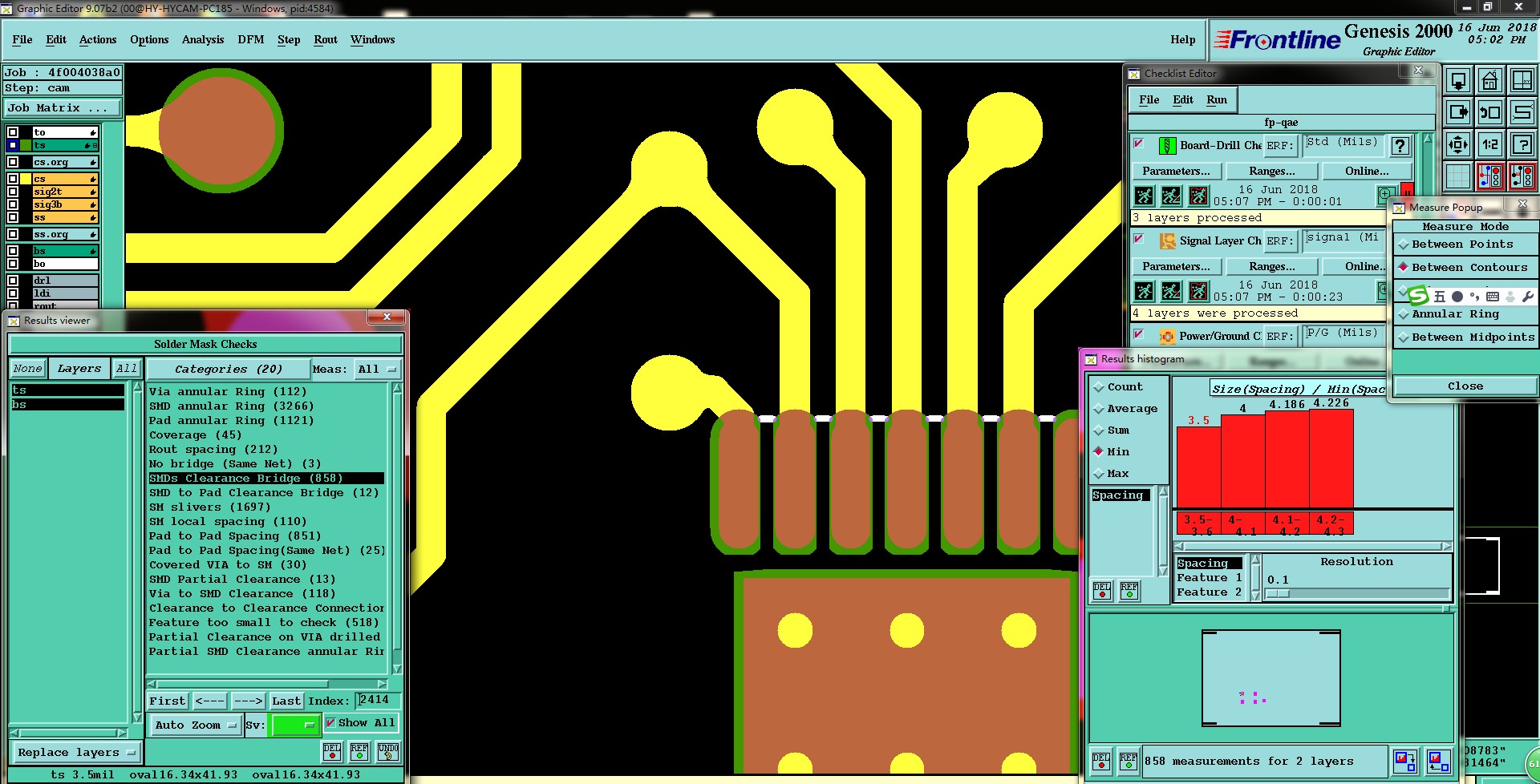
Task: Click the zoom-in area (arrow into box) icon
Action: point(1457,112)
